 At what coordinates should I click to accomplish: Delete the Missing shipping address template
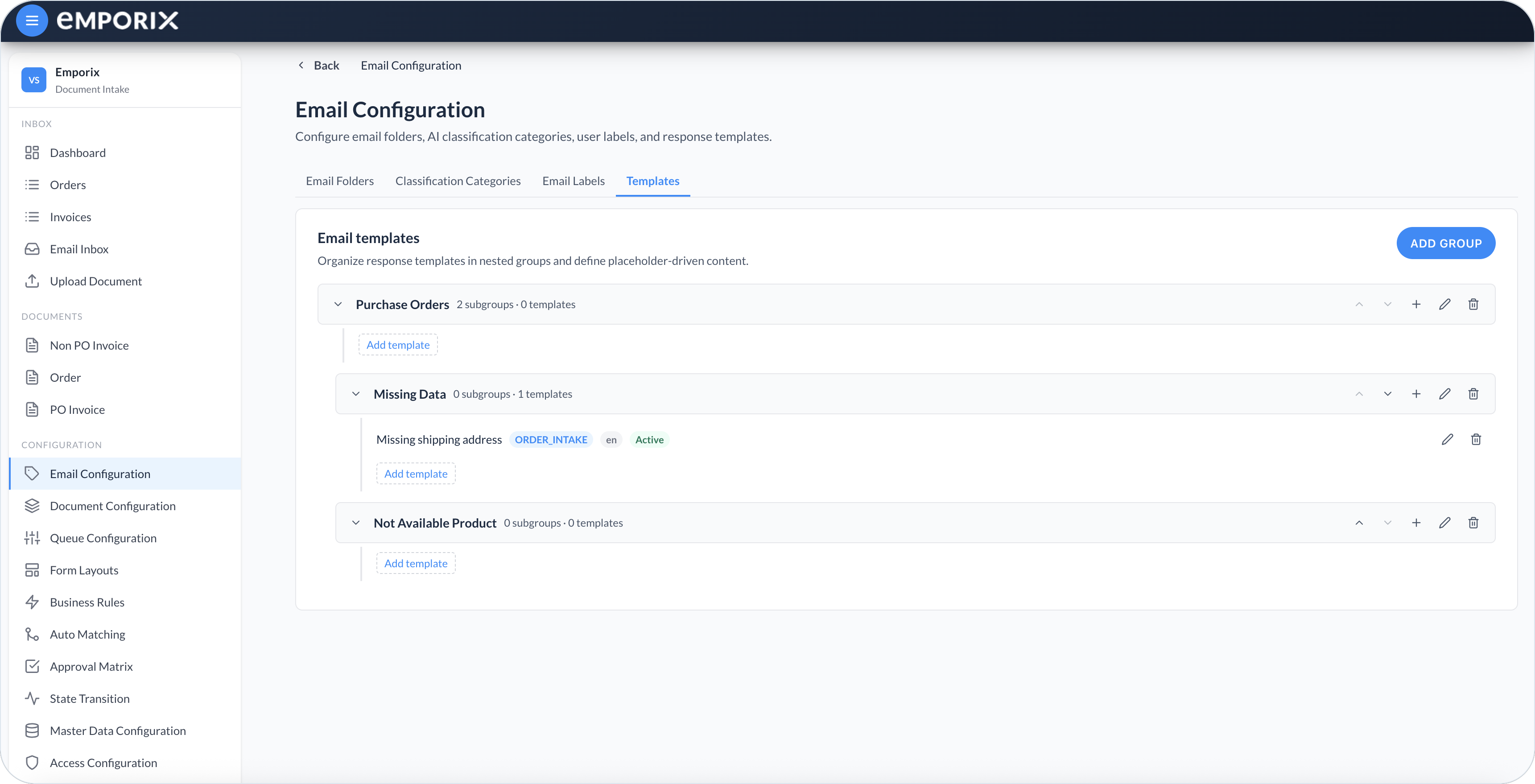pos(1475,440)
